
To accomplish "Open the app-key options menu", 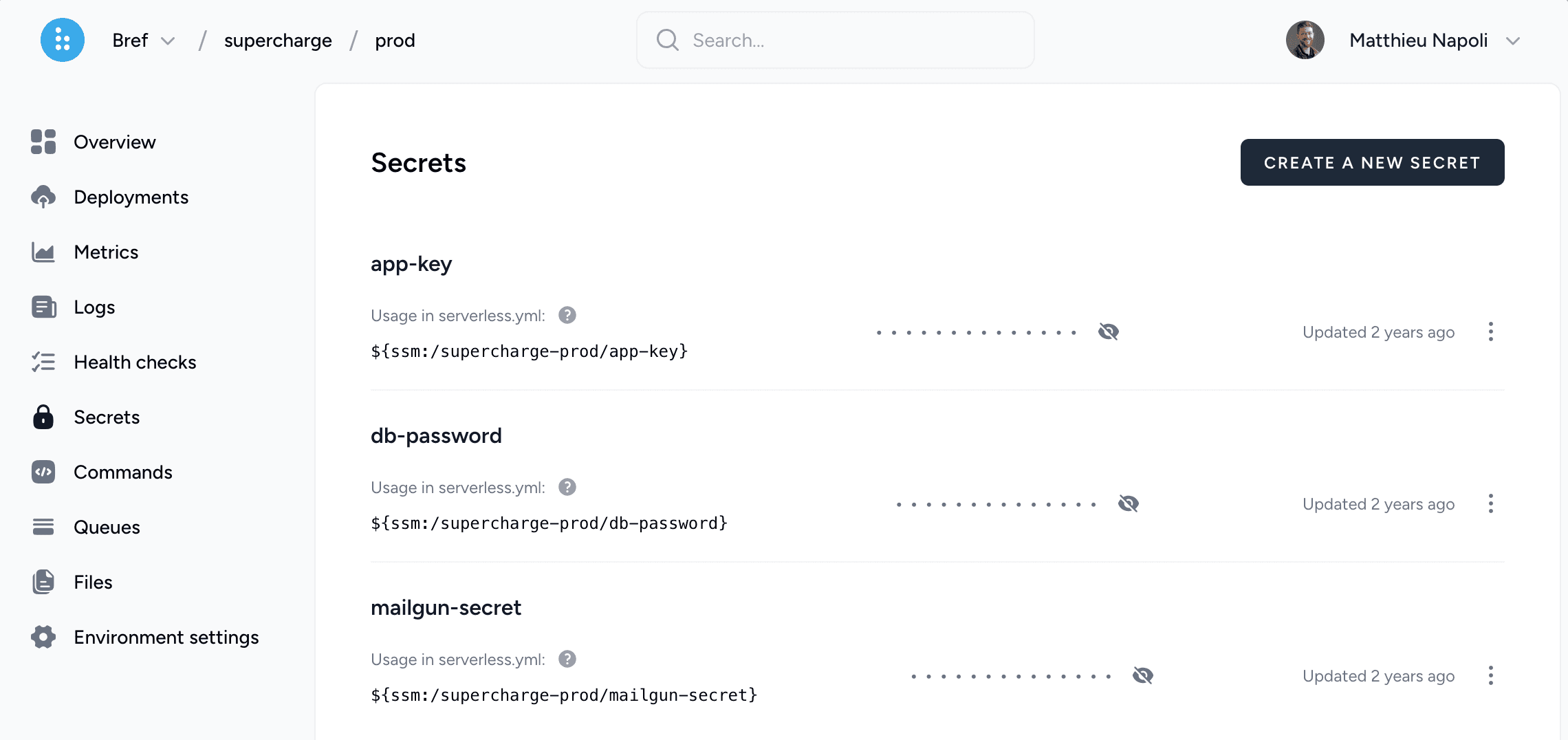I will coord(1490,332).
